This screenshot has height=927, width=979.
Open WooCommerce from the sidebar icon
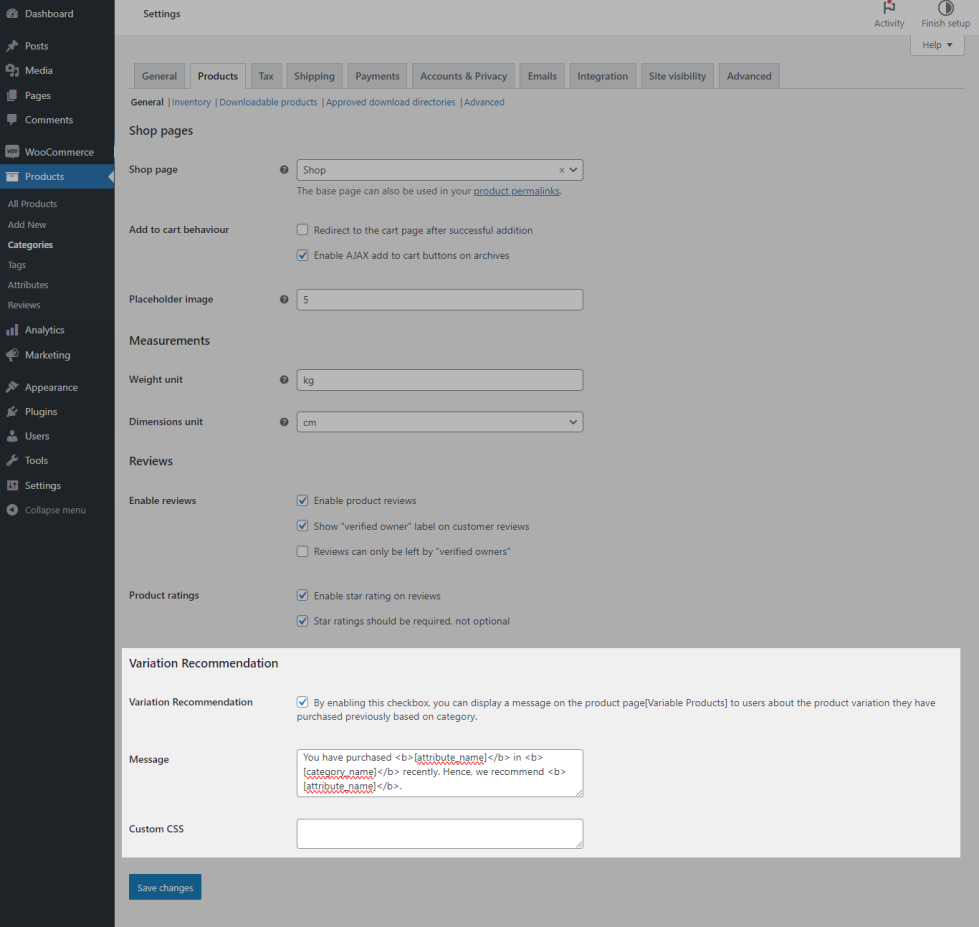(x=12, y=152)
